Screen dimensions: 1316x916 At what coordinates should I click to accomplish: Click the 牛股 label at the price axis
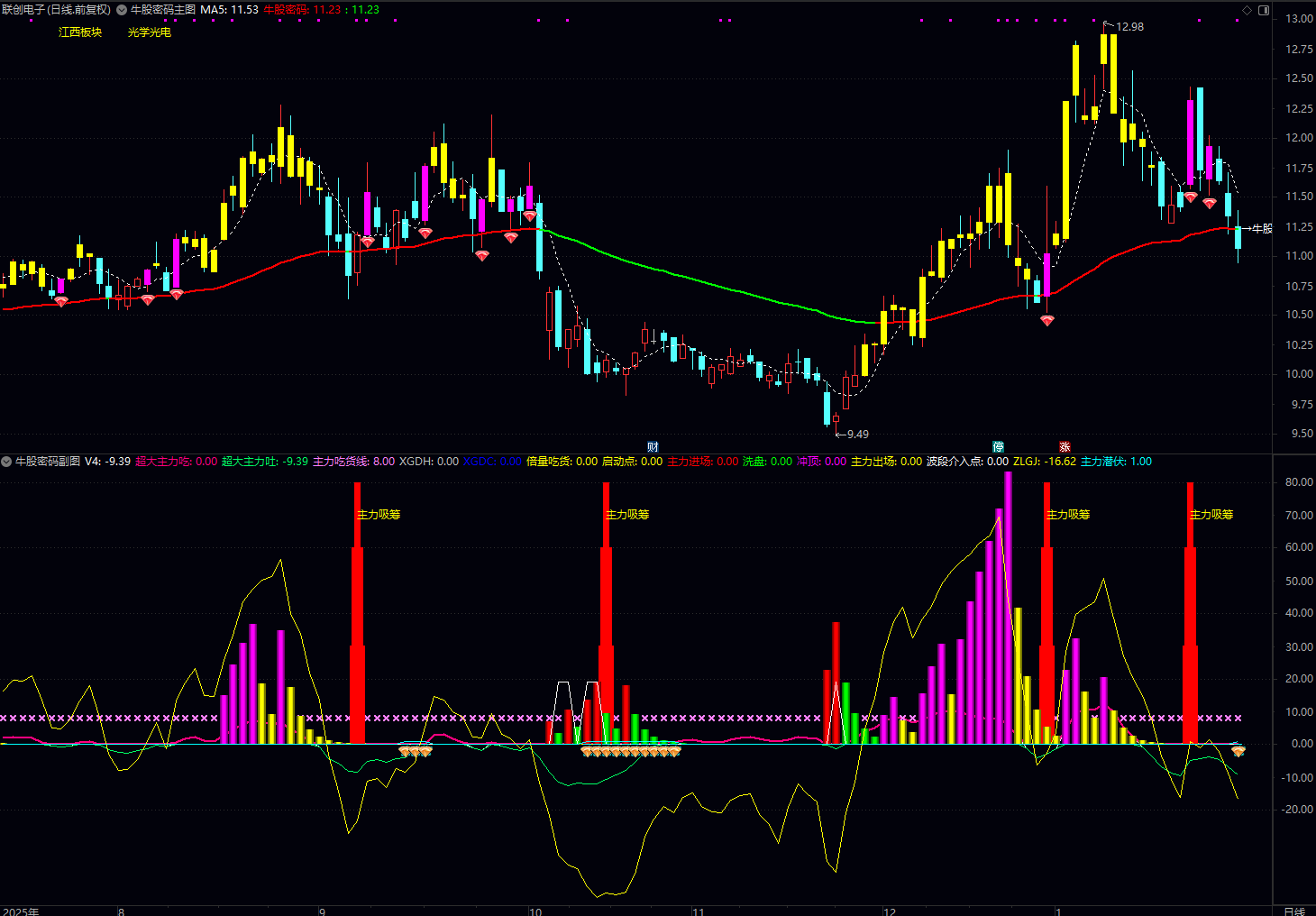[1262, 229]
